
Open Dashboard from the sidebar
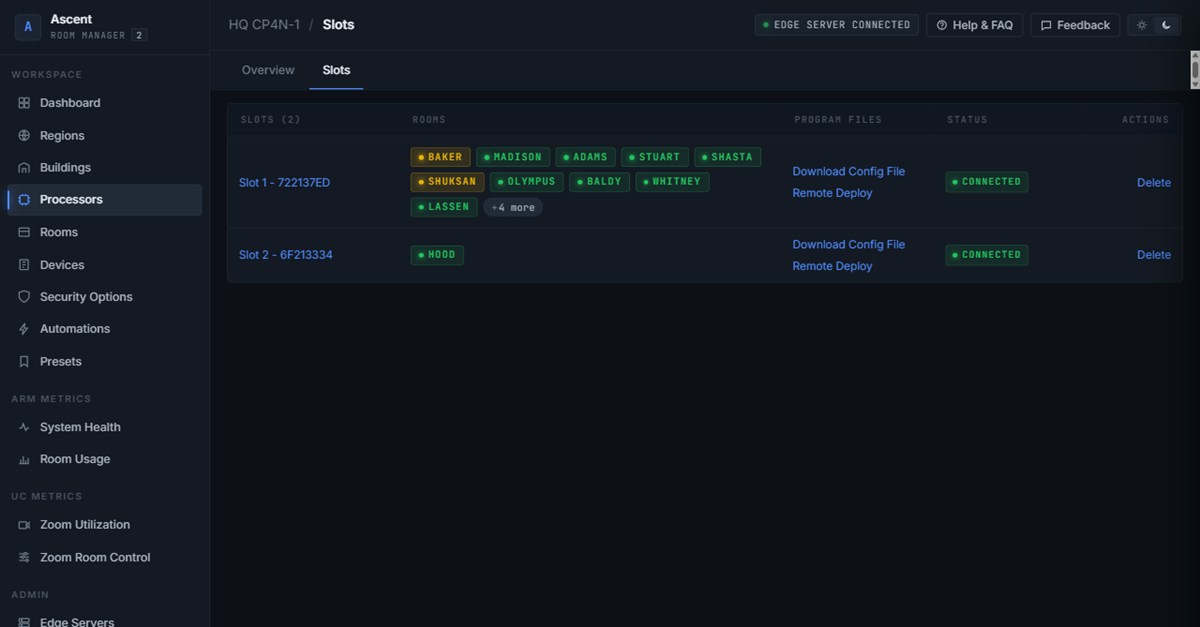click(x=104, y=103)
